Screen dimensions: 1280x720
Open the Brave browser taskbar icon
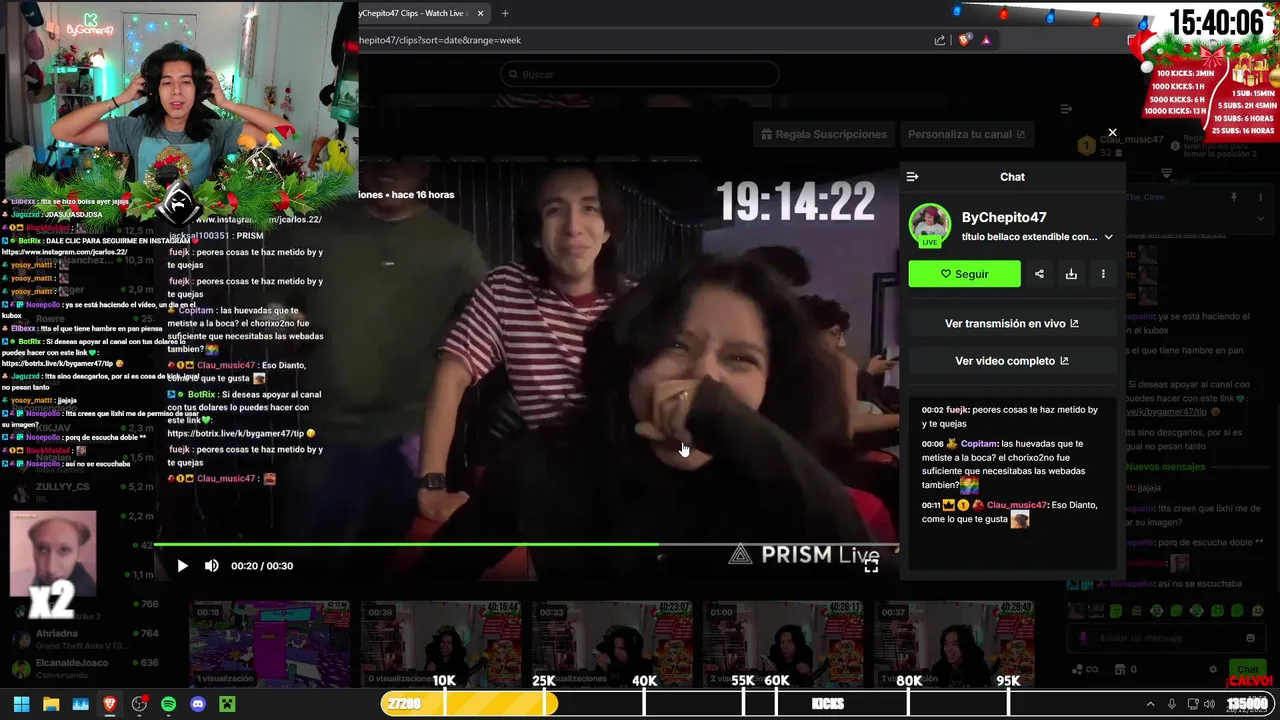coord(110,704)
